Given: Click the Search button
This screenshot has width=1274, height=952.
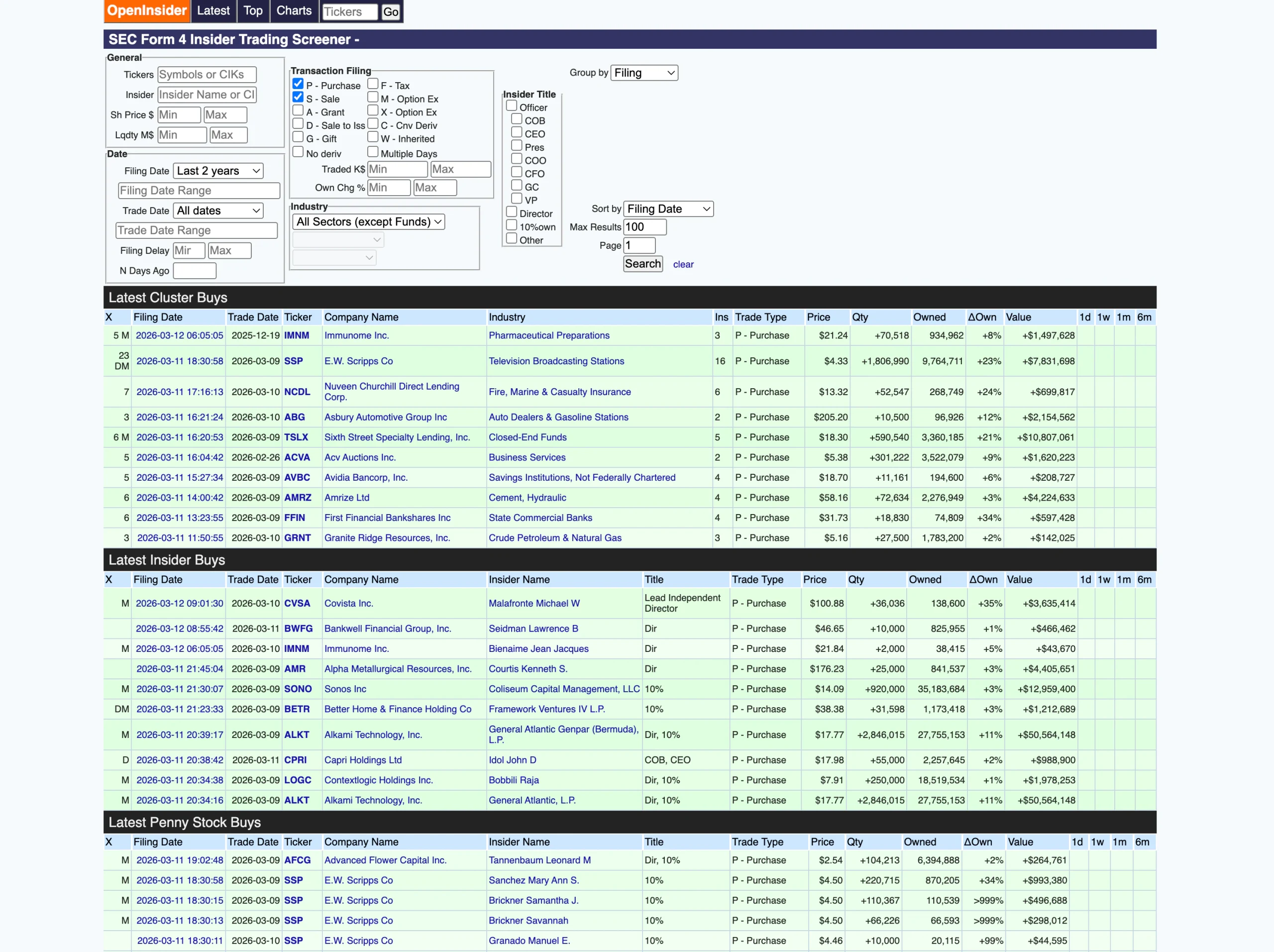Looking at the screenshot, I should click(x=642, y=264).
